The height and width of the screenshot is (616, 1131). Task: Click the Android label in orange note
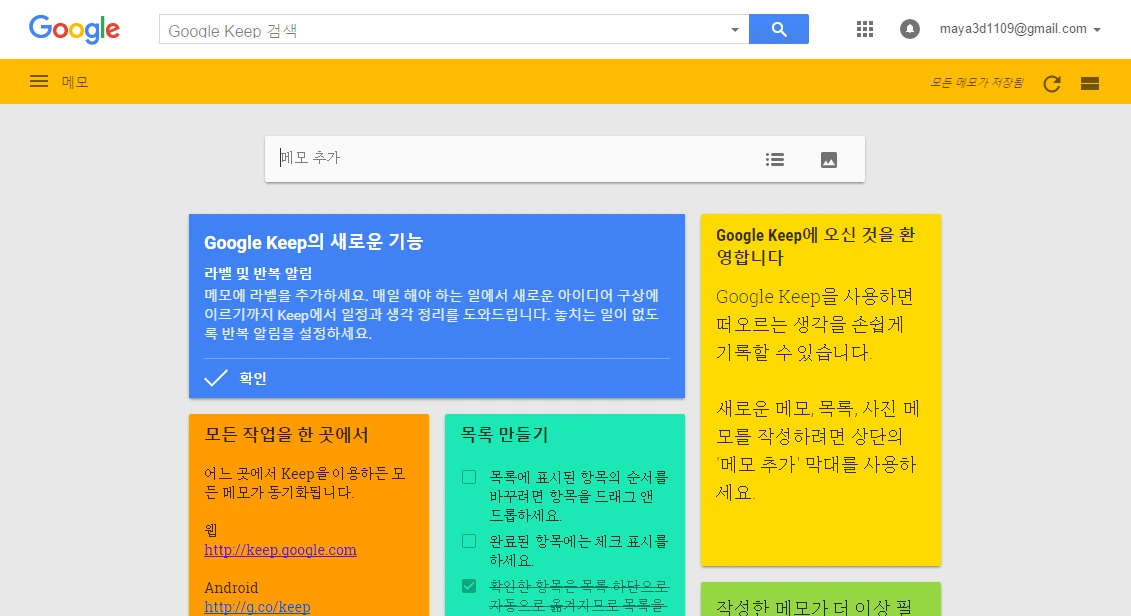tap(231, 587)
